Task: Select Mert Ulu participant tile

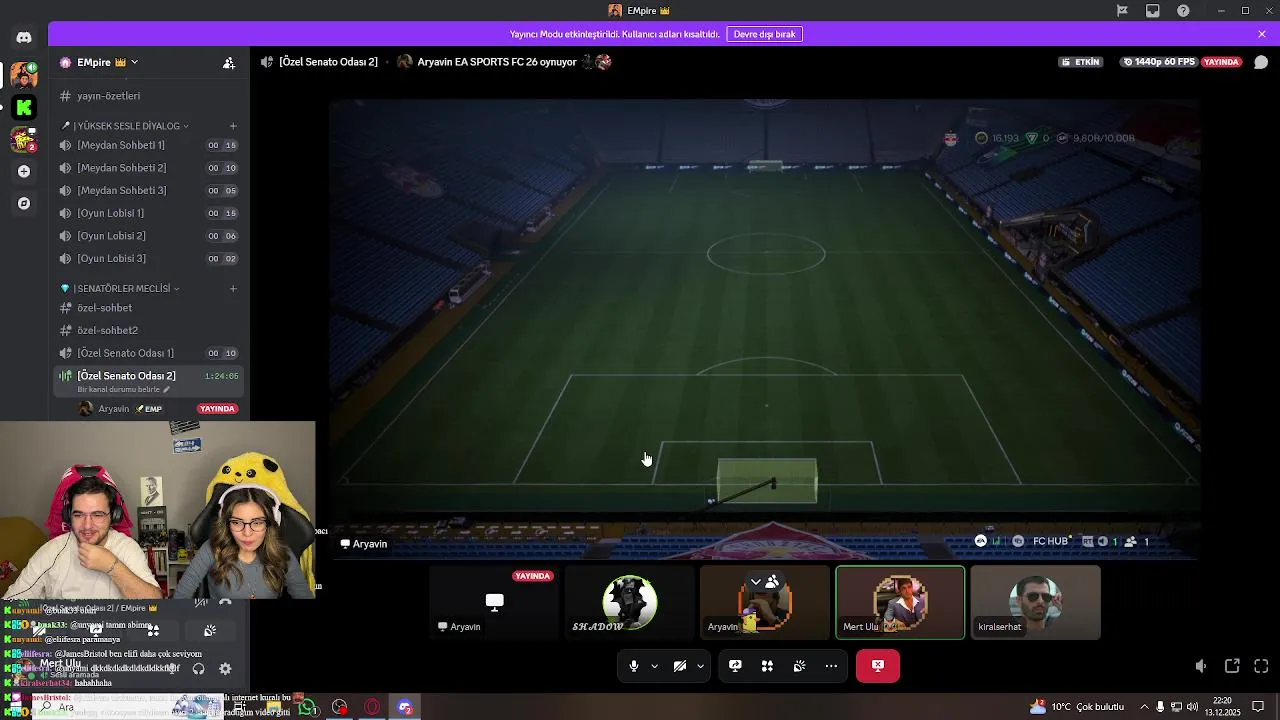Action: pos(900,603)
